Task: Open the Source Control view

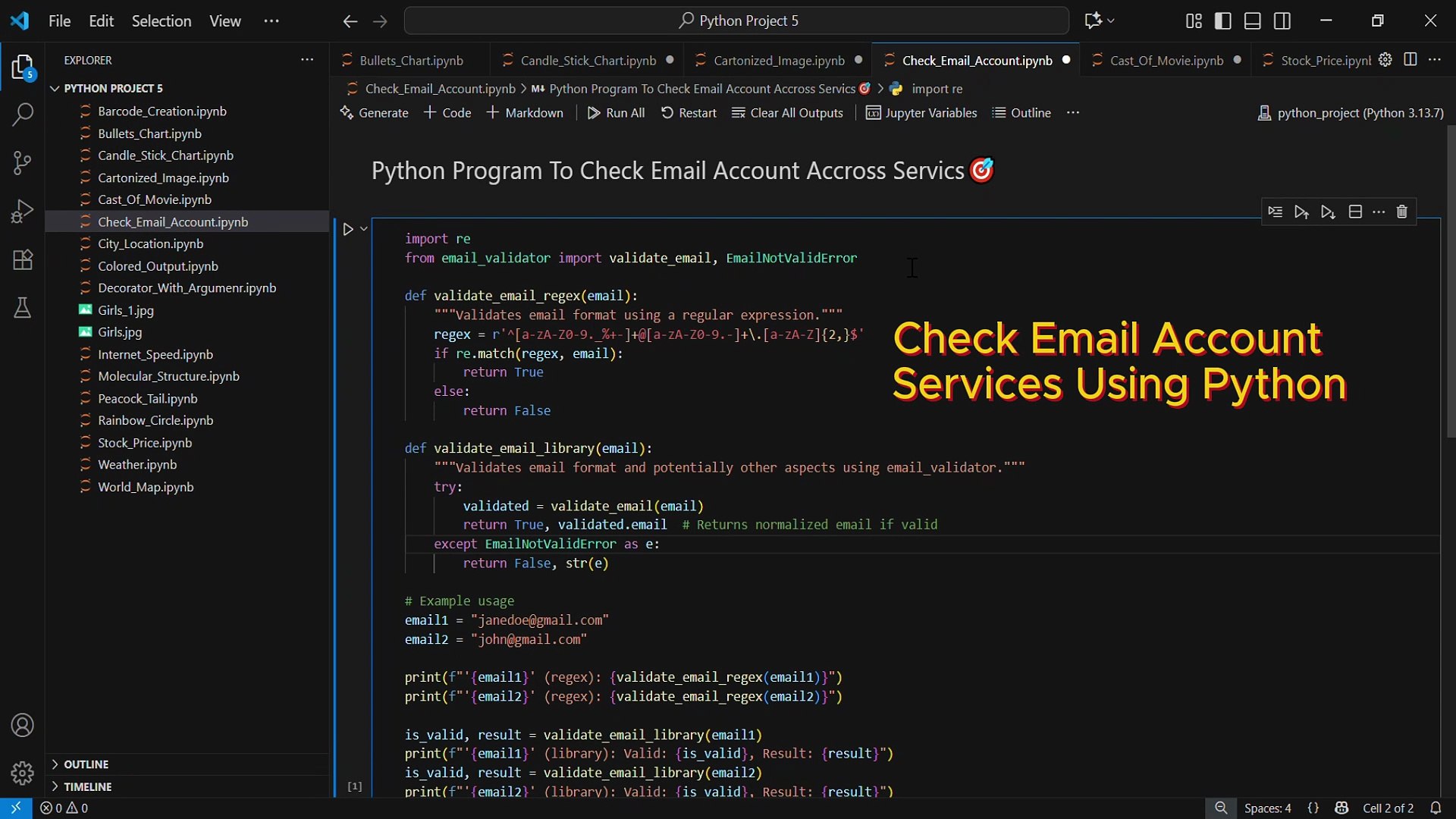Action: pos(23,162)
